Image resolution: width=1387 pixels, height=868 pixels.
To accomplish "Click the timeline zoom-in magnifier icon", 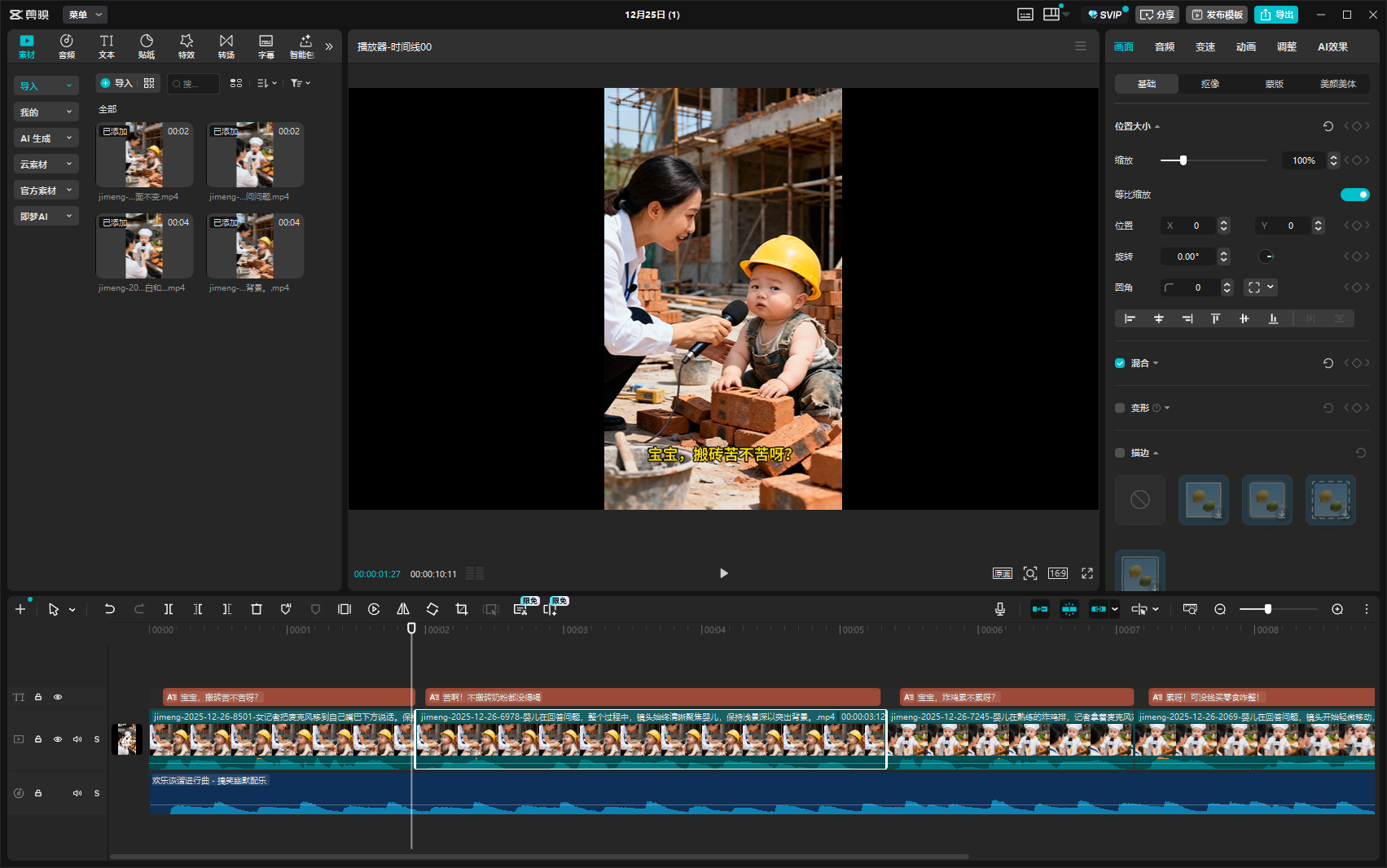I will click(x=1337, y=609).
